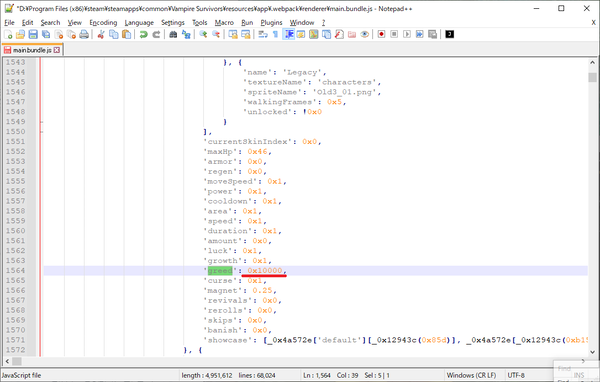
Task: Open the File menu
Action: tap(9, 23)
